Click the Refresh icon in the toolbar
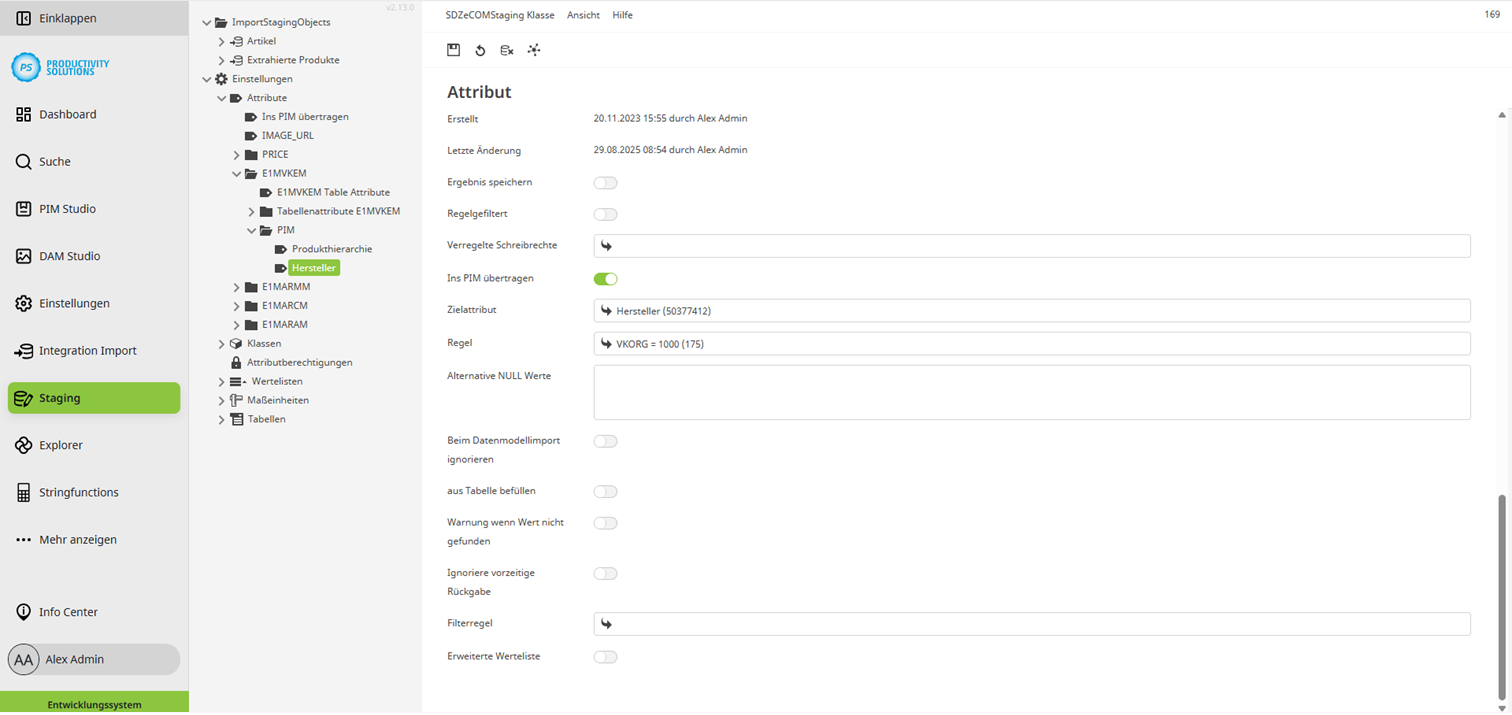Screen dimensions: 1512x715 tap(480, 49)
